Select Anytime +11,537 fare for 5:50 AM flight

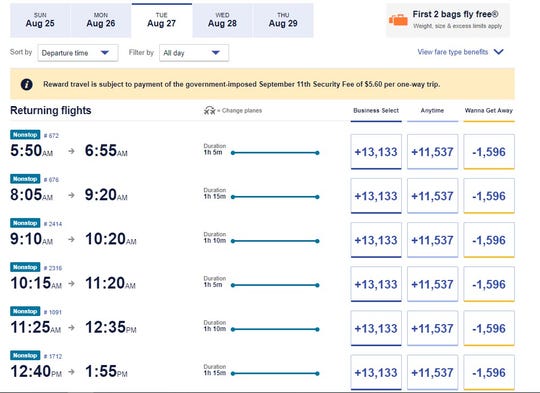click(x=433, y=152)
